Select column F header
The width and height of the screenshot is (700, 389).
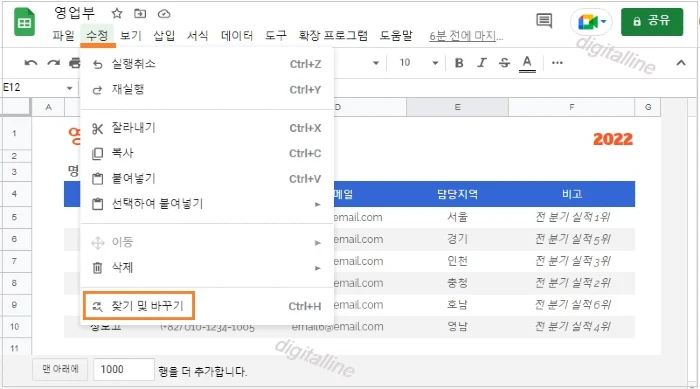coord(571,107)
